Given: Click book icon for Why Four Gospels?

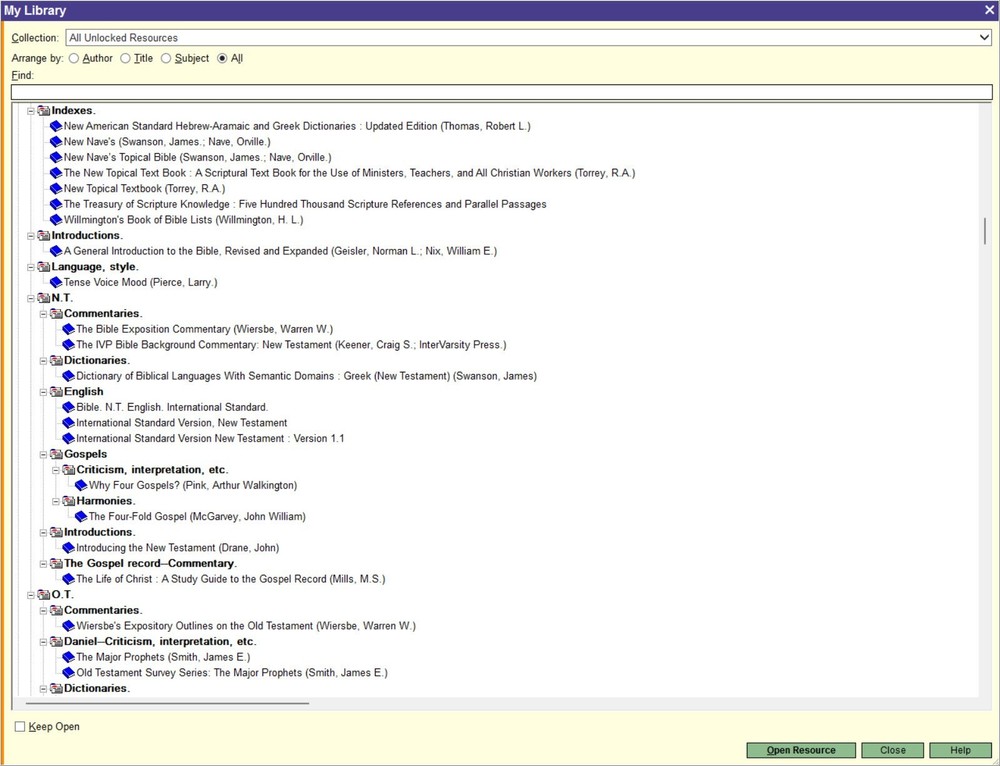Looking at the screenshot, I should 81,486.
